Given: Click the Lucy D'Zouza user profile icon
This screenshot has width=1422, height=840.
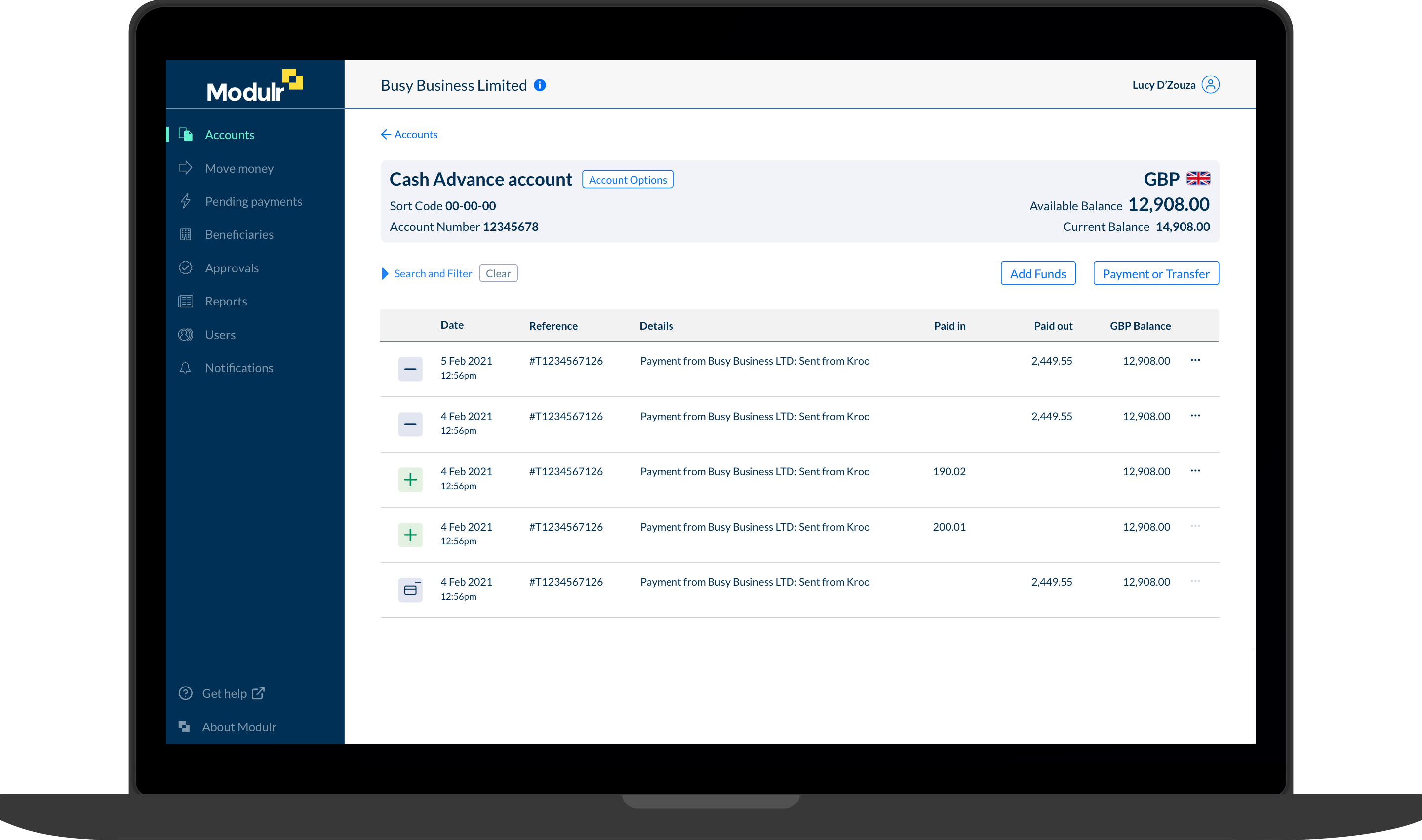Looking at the screenshot, I should click(1212, 85).
